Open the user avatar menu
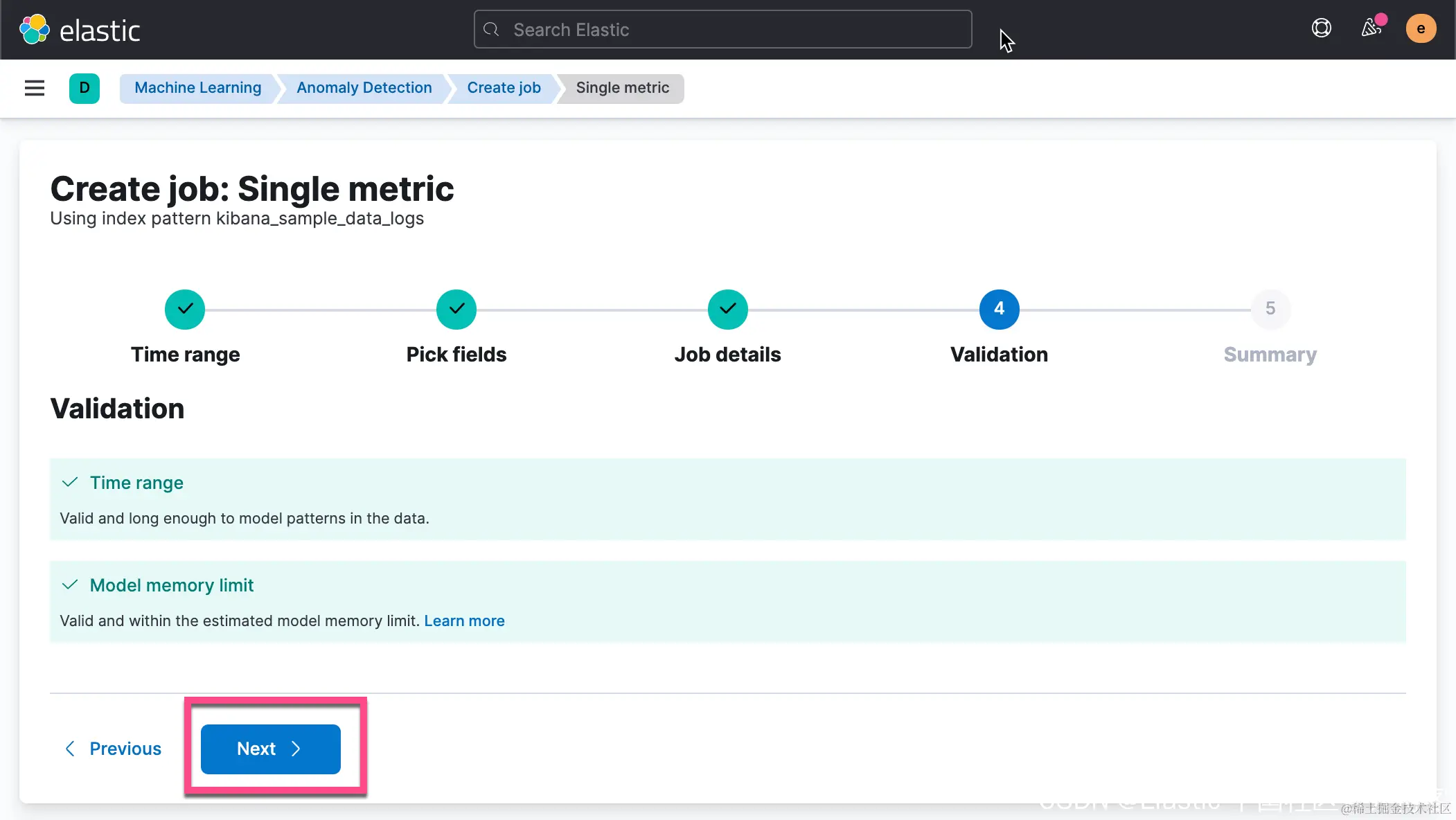This screenshot has width=1456, height=820. click(x=1420, y=28)
